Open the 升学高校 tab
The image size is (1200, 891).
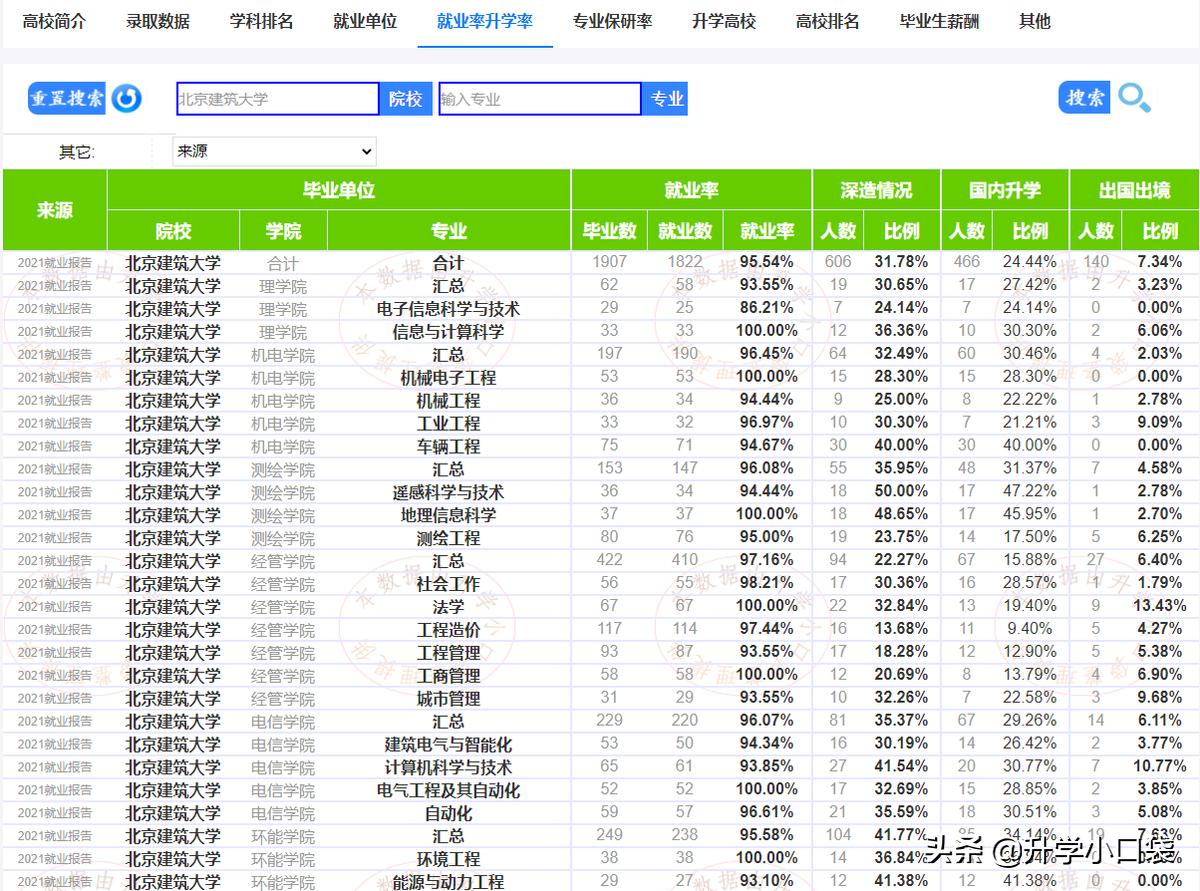[x=724, y=20]
